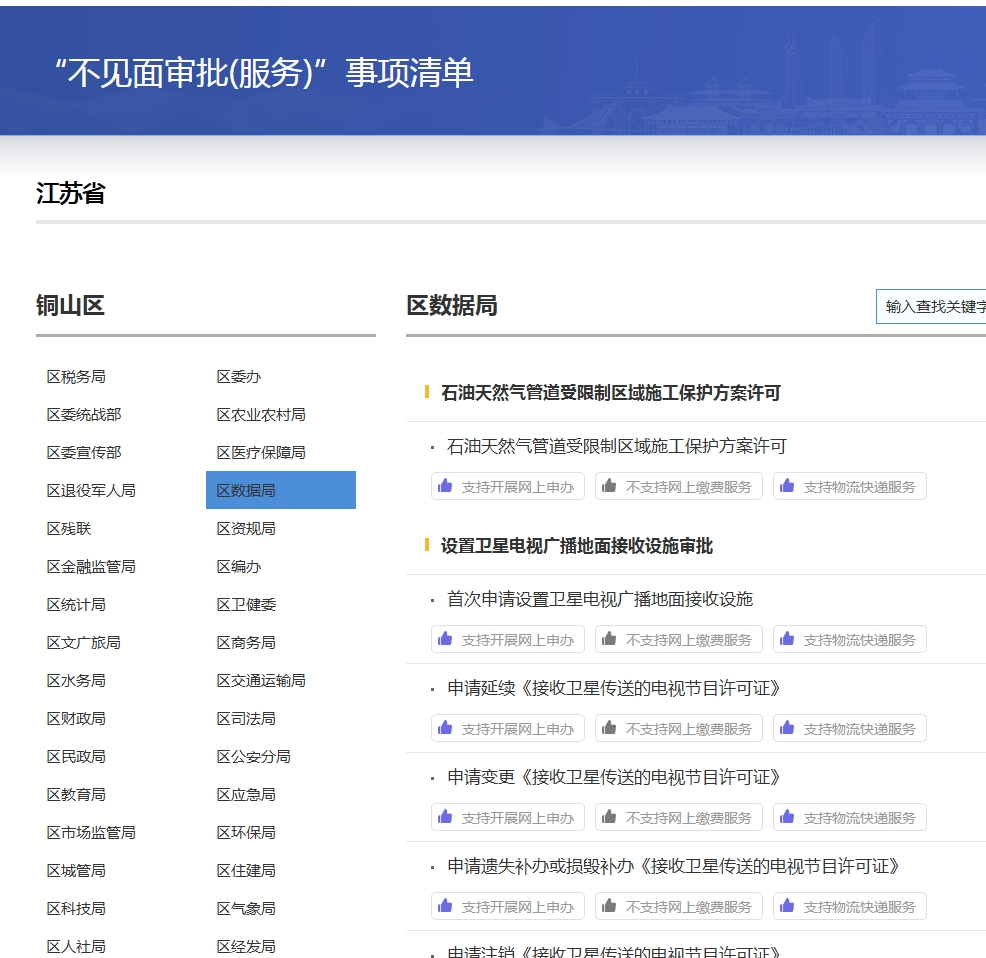This screenshot has height=958, width=986.
Task: Click thumbs-up icon for 支持开展网上申办 under 申请变更《接收卫星传送的电视节目许可证》
Action: pos(445,817)
